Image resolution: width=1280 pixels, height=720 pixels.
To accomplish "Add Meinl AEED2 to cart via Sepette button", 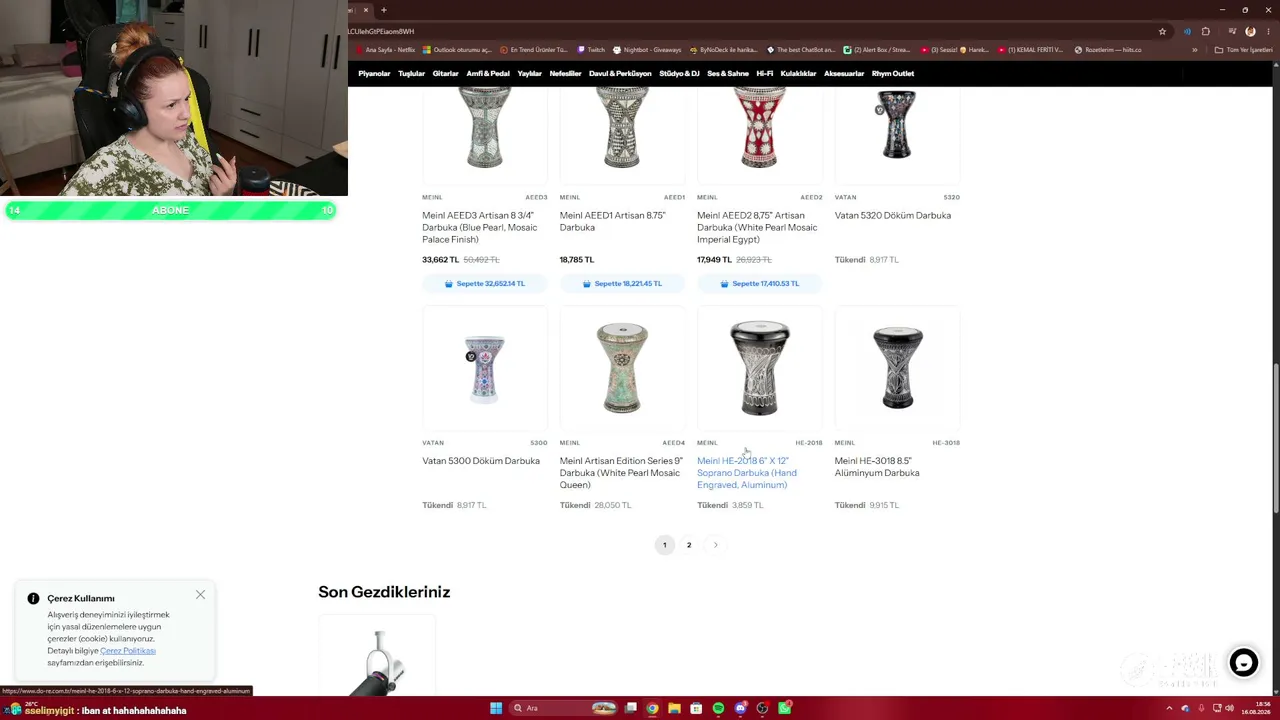I will [x=760, y=284].
